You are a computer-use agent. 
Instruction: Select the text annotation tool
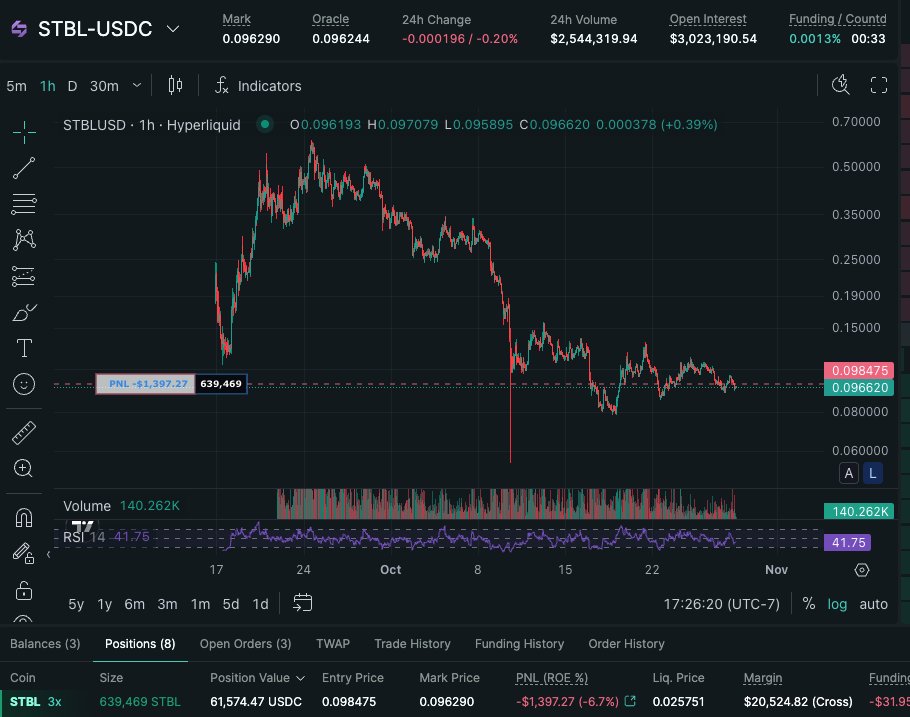click(x=24, y=348)
